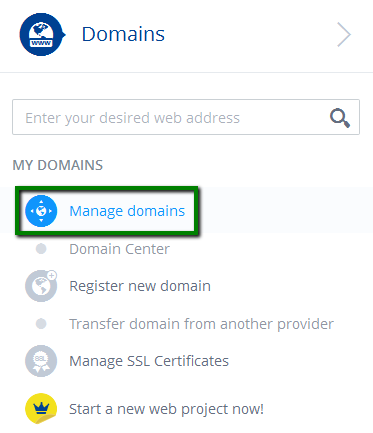The image size is (373, 433).
Task: Click the MY DOMAINS section header
Action: tap(58, 165)
